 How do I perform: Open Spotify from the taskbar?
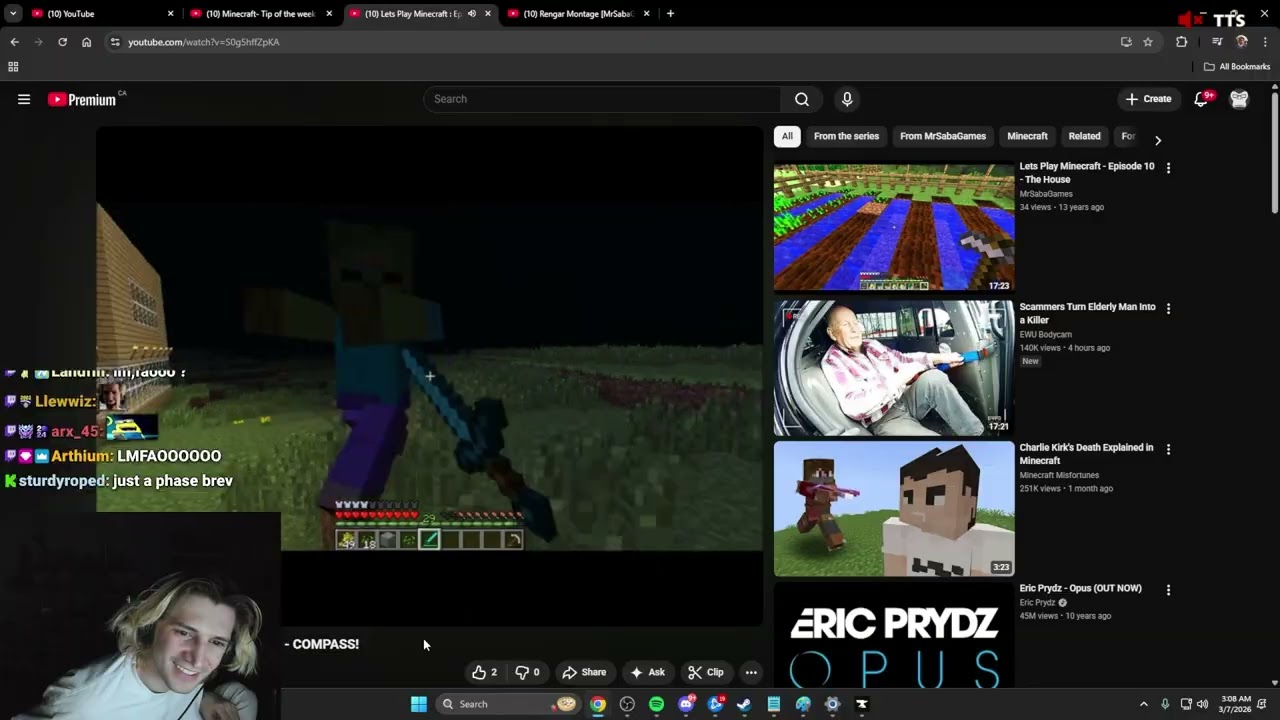[656, 704]
